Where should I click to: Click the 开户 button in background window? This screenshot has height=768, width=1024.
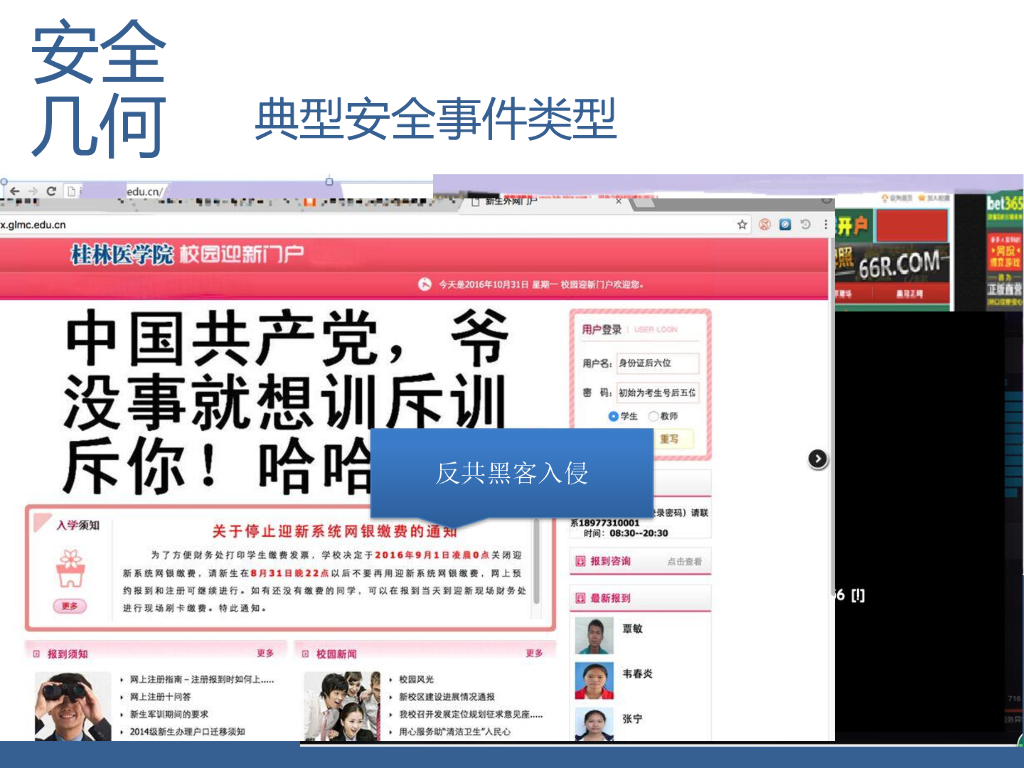[853, 226]
